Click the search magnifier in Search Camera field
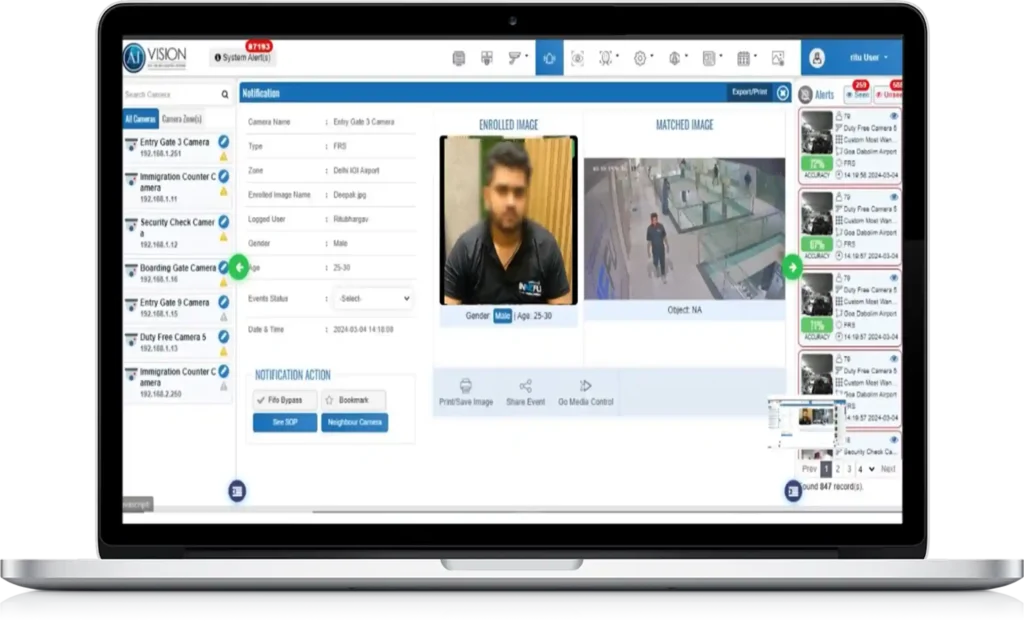Image resolution: width=1024 pixels, height=621 pixels. tap(224, 93)
